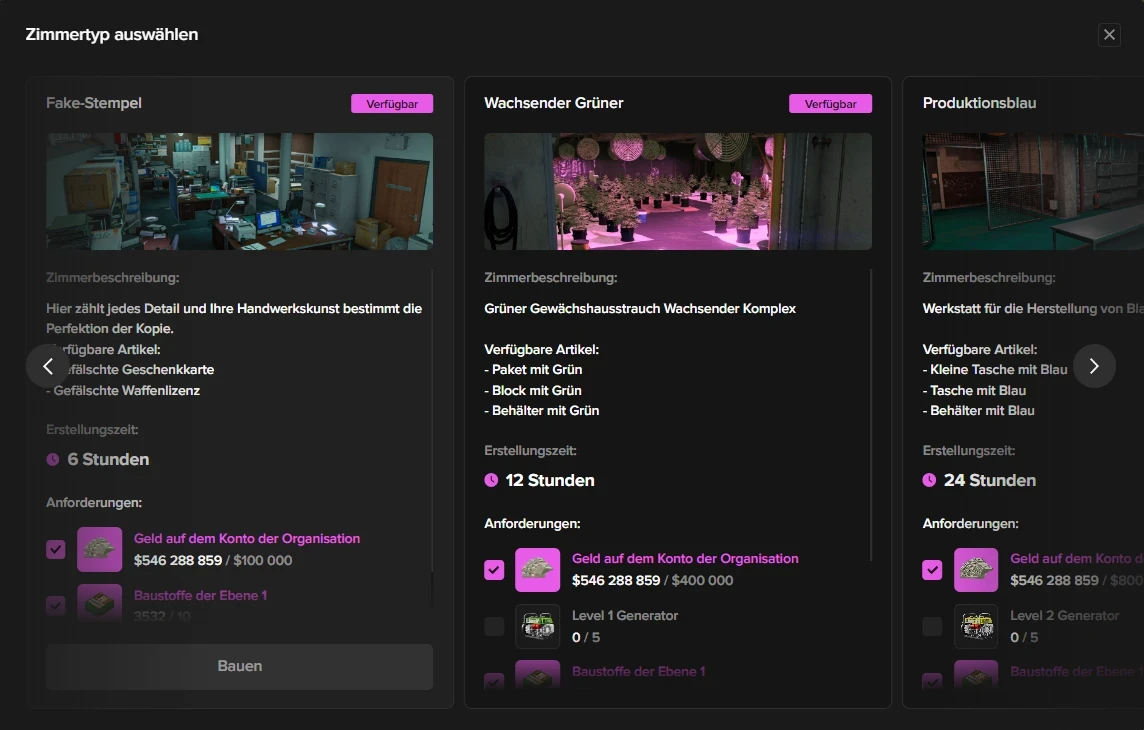The image size is (1144, 730).
Task: Toggle money checkbox in Wachsender Grüner card
Action: [494, 570]
